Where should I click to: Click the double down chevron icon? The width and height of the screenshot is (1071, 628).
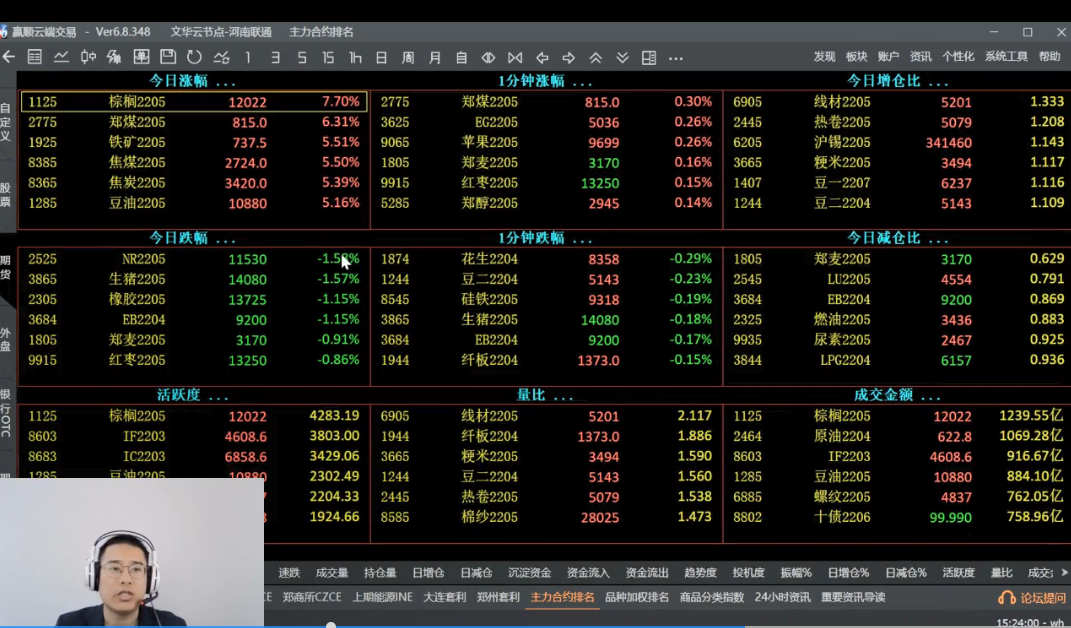(x=622, y=57)
